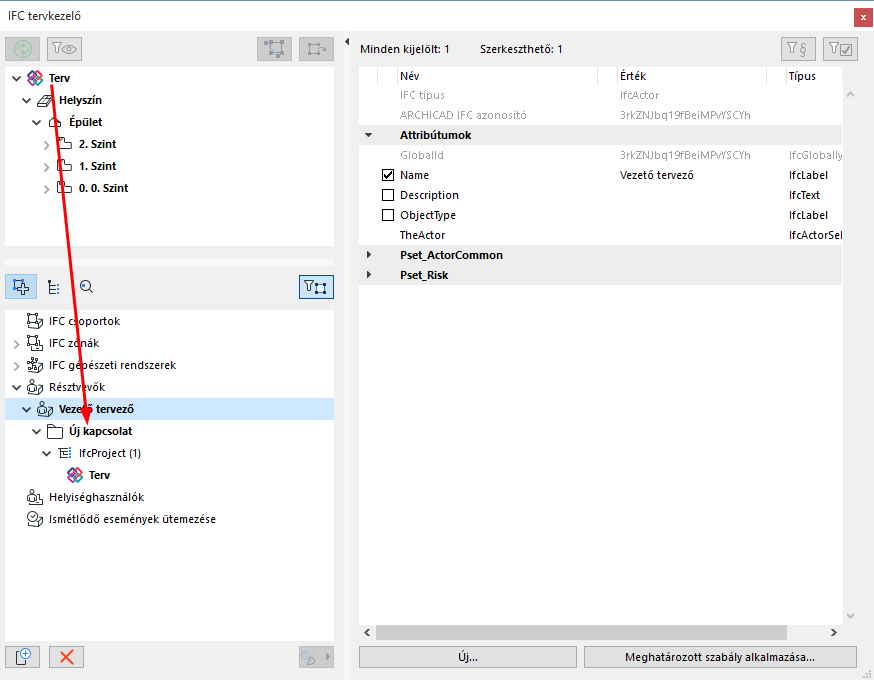This screenshot has width=874, height=680.
Task: Collapse the Új kapcsolat folder node
Action: (x=37, y=431)
